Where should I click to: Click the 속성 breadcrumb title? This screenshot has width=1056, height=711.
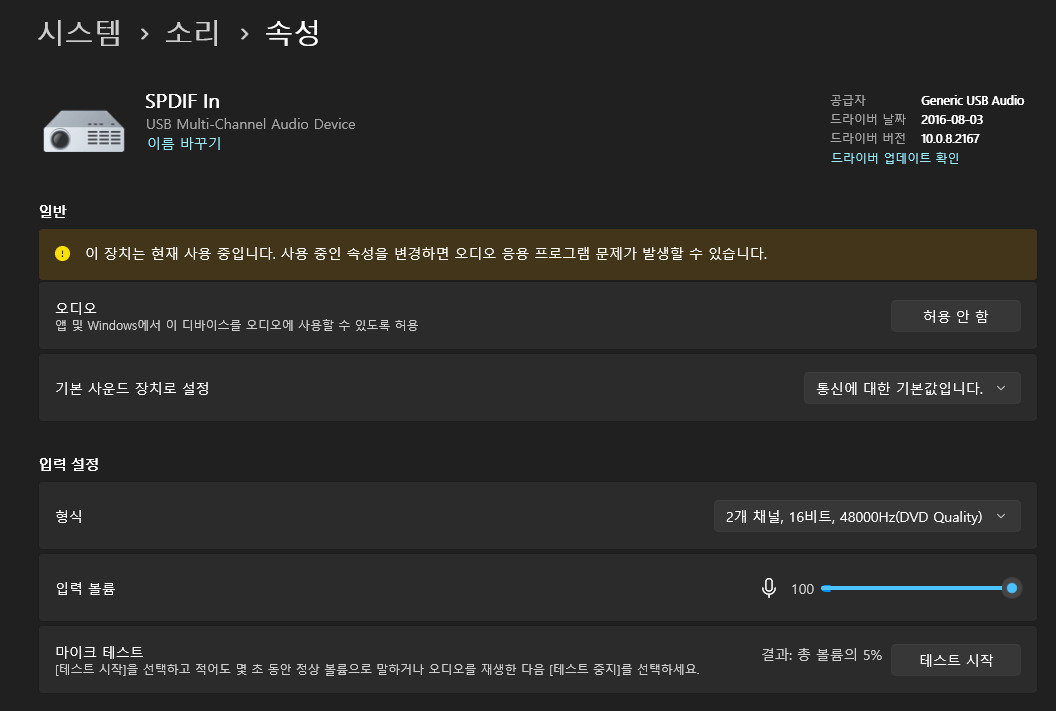tap(293, 32)
